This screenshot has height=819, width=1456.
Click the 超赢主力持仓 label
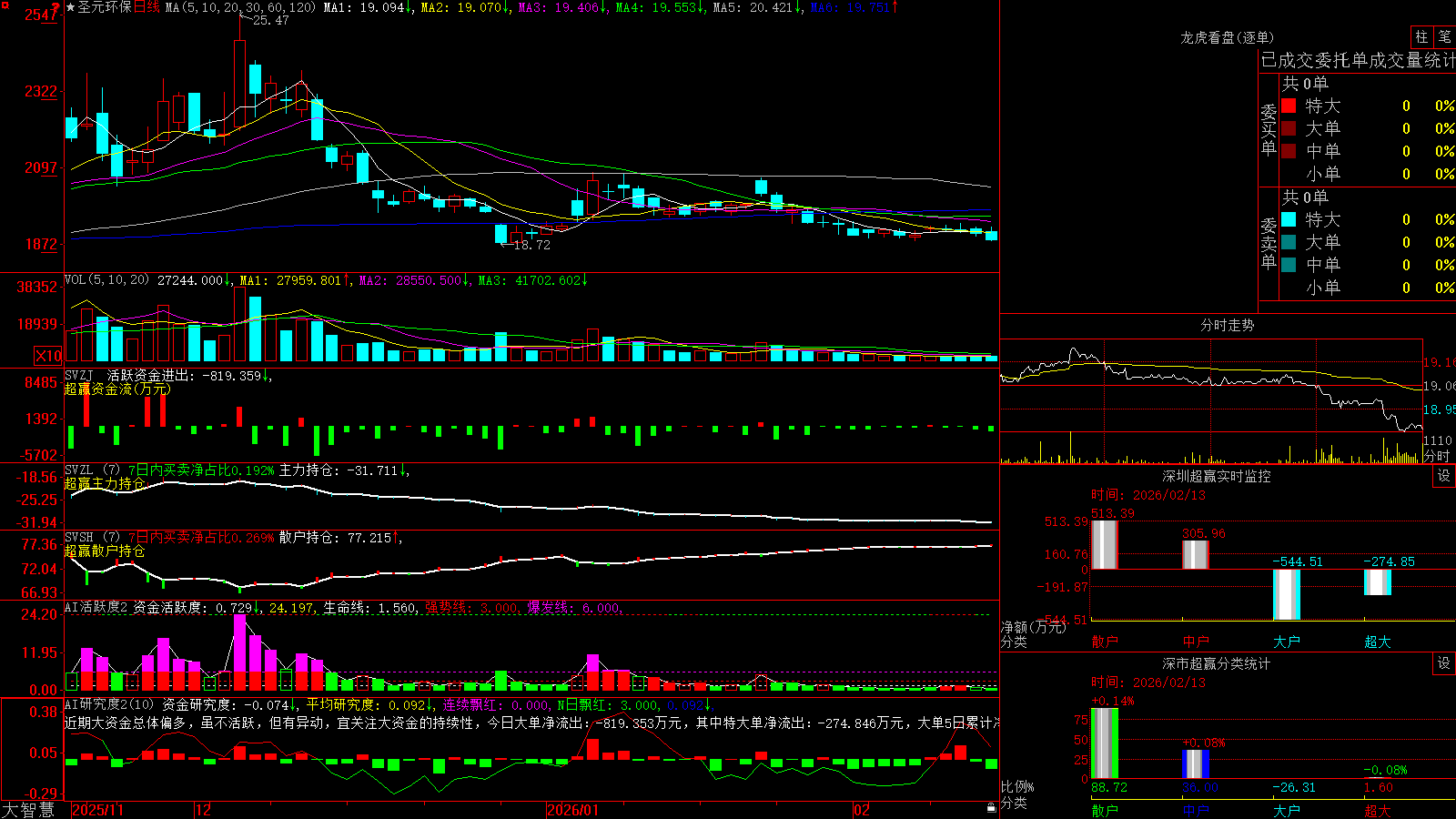pos(105,483)
